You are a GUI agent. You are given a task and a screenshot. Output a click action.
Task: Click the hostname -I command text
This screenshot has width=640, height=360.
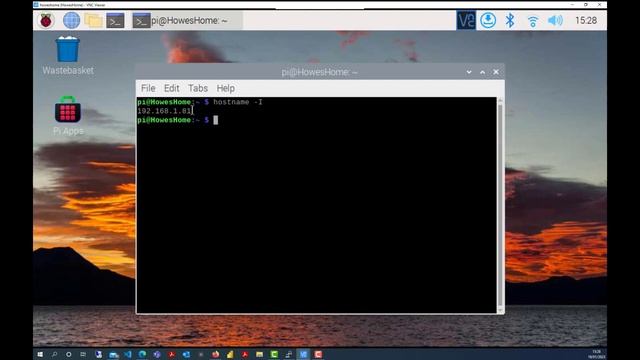point(238,102)
